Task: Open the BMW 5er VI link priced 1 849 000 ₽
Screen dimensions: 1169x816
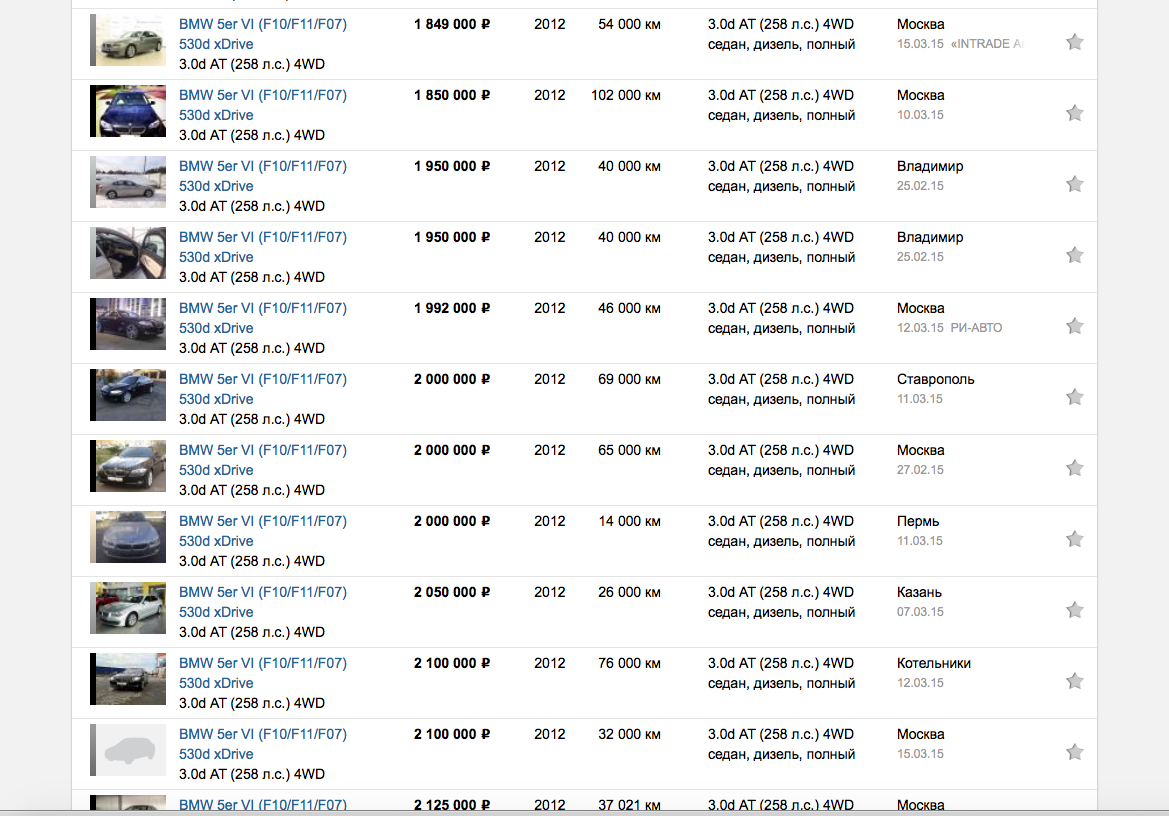Action: 262,24
